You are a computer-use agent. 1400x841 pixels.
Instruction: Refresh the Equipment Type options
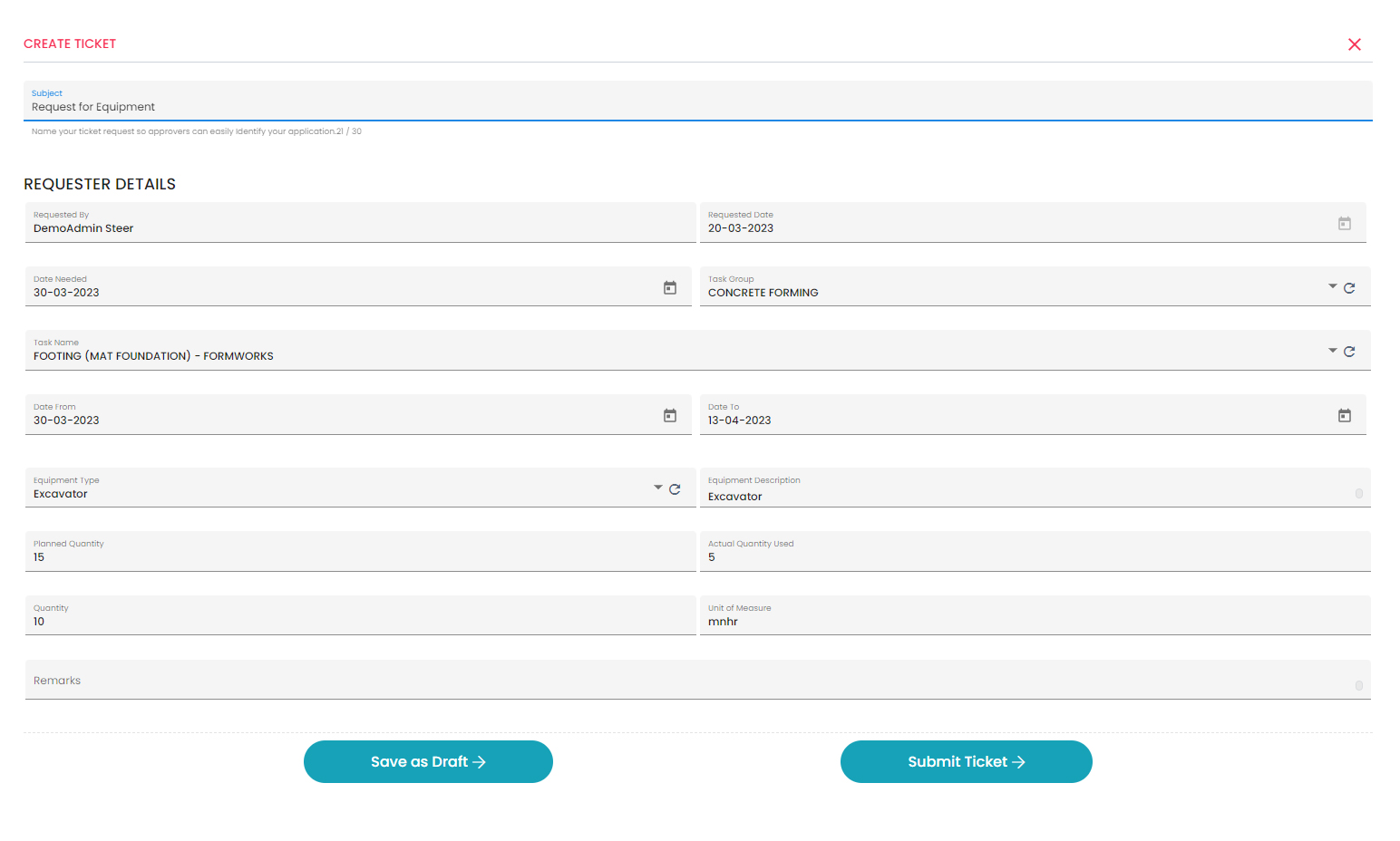pos(675,488)
